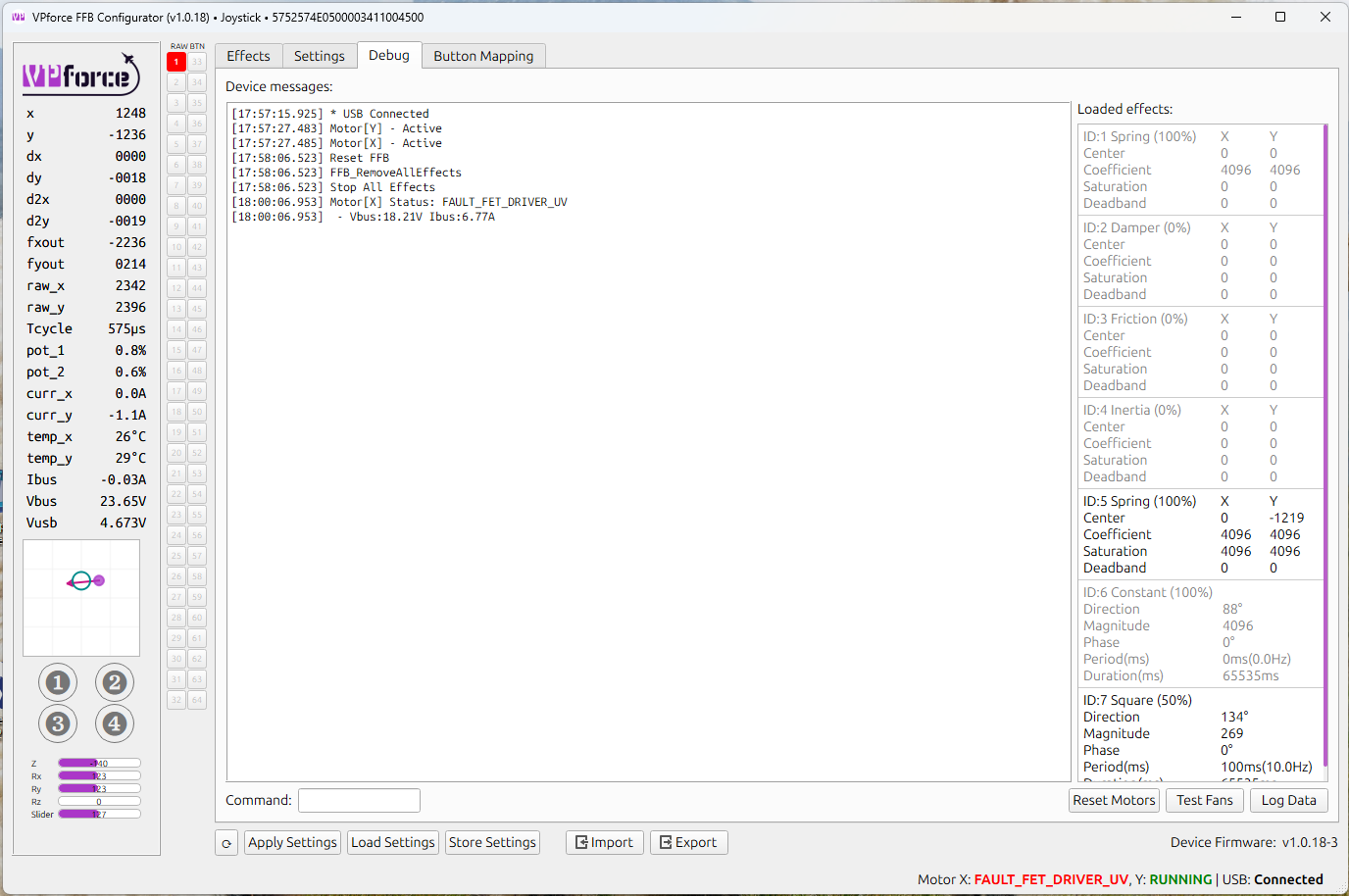This screenshot has height=896, width=1349.
Task: Click raw button indicator 64
Action: 197,699
